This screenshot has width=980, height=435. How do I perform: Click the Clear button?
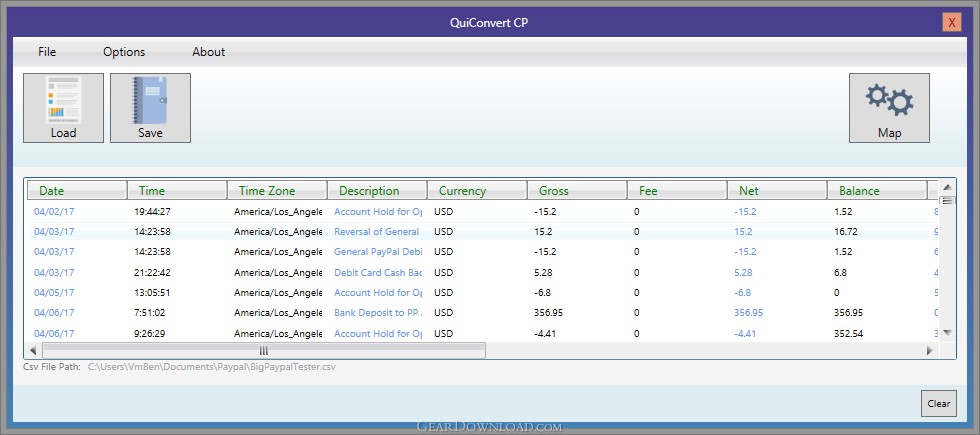pyautogui.click(x=939, y=403)
